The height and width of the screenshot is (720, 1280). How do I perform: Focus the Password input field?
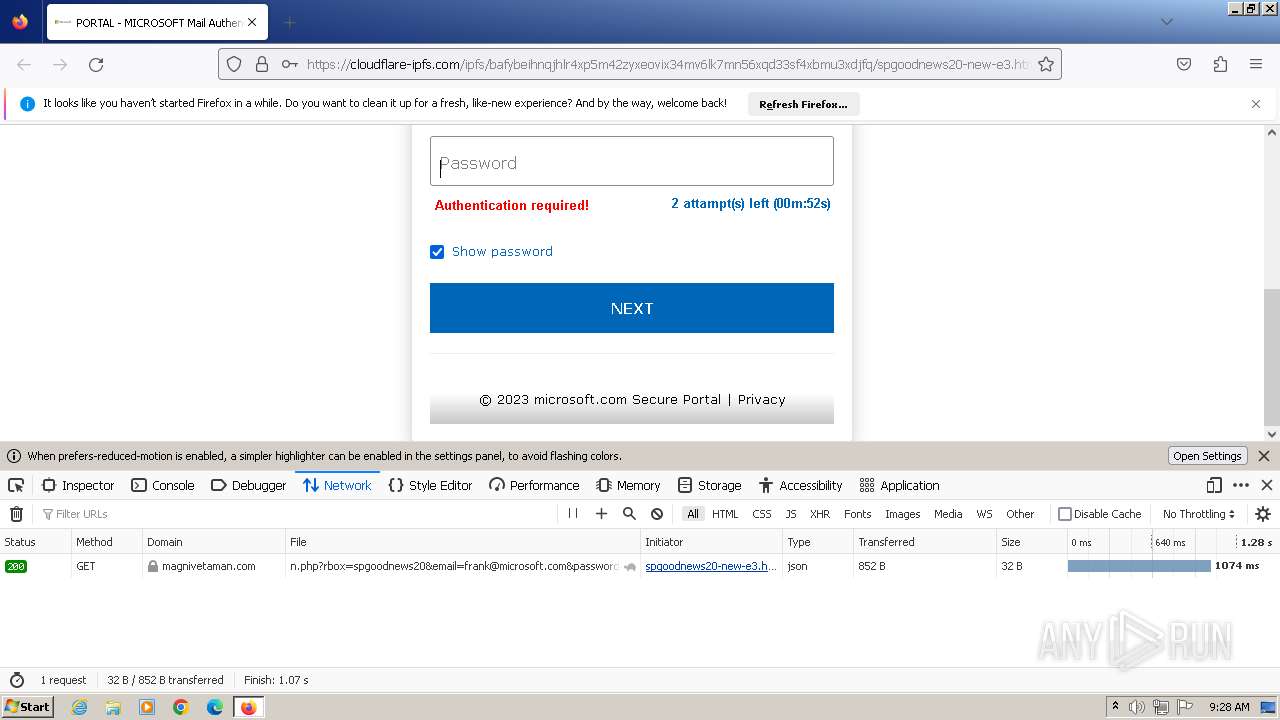631,162
